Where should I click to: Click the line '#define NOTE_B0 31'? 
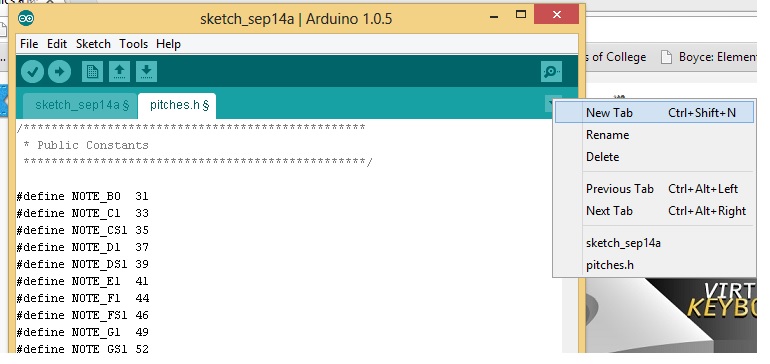click(82, 196)
